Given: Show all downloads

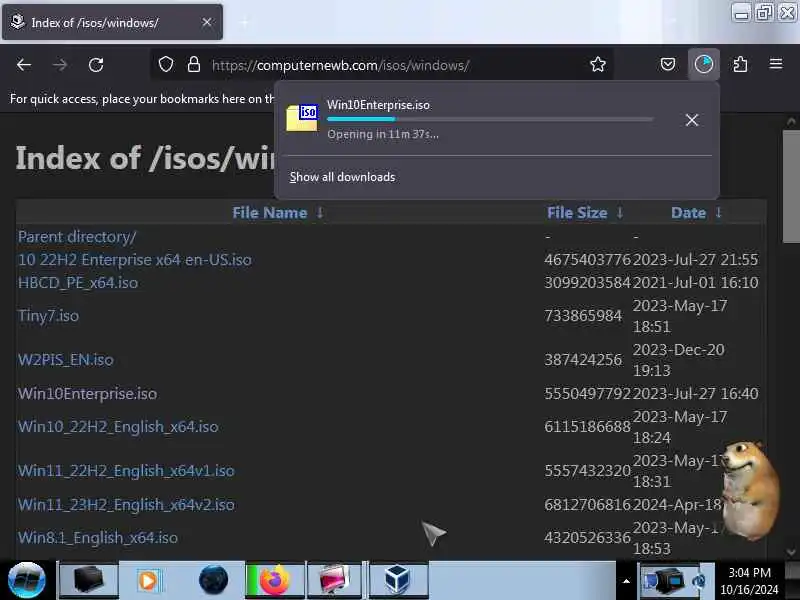Looking at the screenshot, I should tap(342, 177).
